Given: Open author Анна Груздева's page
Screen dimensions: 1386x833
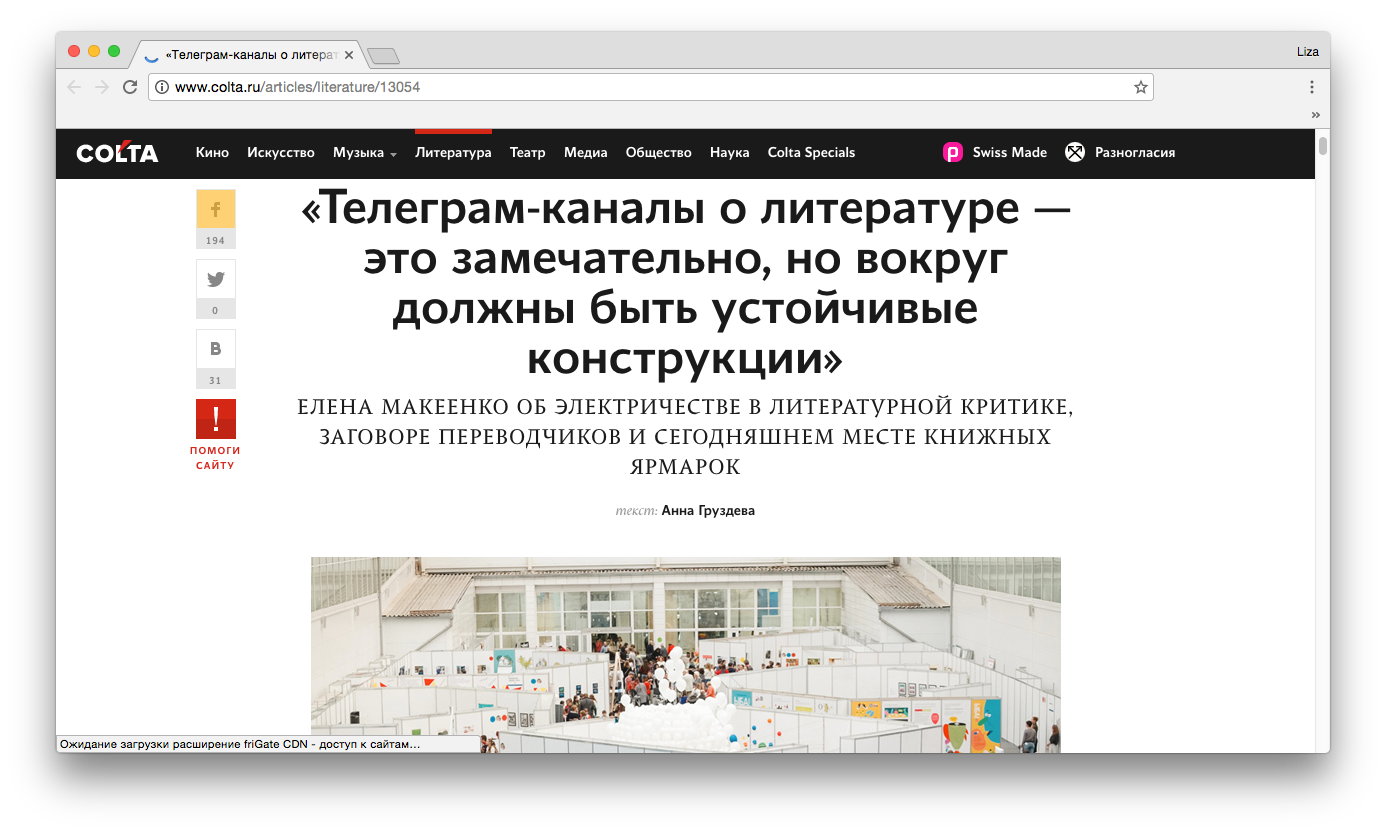Looking at the screenshot, I should 708,511.
